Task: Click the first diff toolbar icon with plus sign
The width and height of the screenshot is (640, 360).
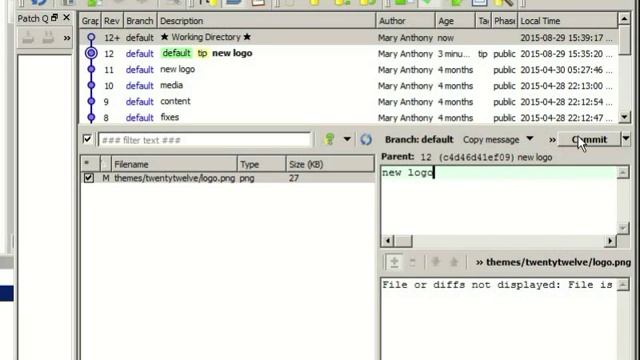Action: [394, 262]
